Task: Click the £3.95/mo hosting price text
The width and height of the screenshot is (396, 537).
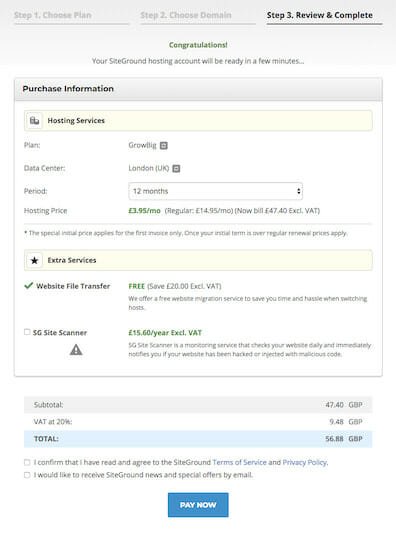Action: coord(144,211)
